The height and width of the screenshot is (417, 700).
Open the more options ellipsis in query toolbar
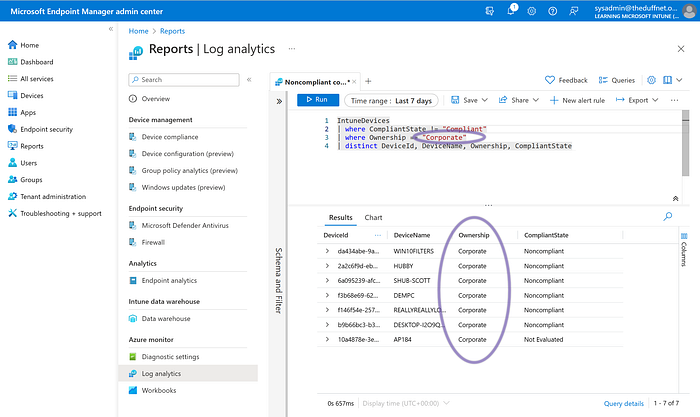coord(674,100)
